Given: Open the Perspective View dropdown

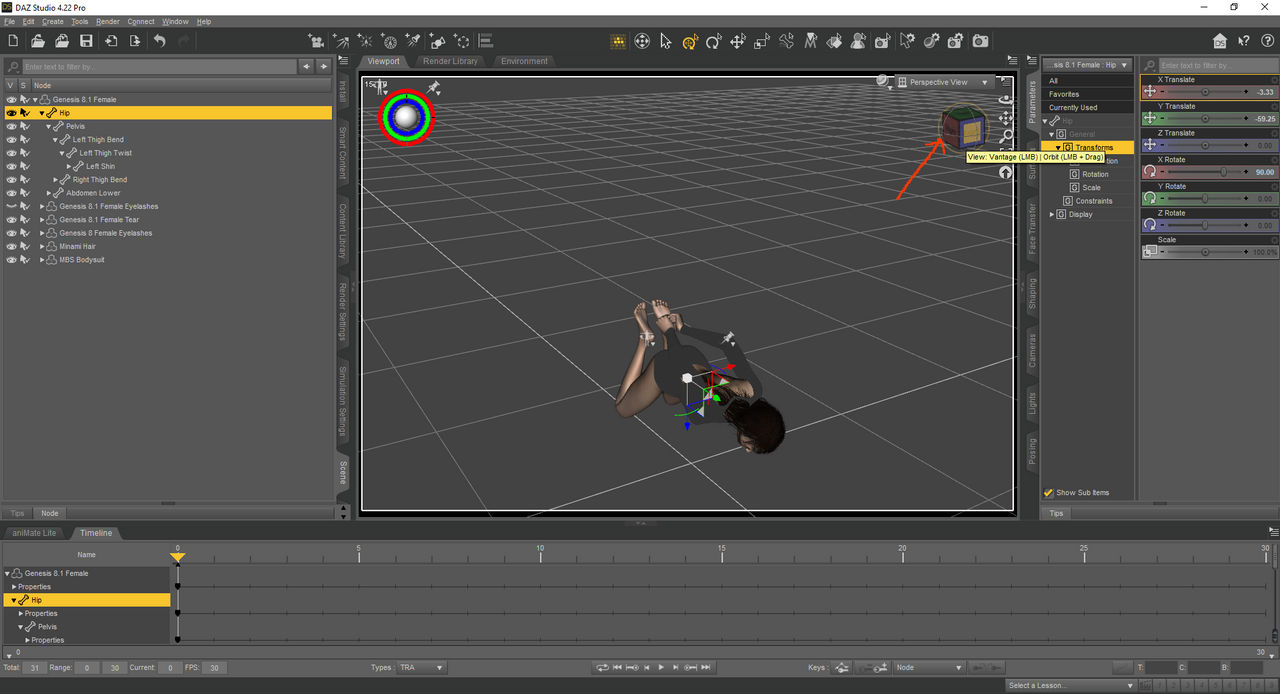Looking at the screenshot, I should [944, 82].
